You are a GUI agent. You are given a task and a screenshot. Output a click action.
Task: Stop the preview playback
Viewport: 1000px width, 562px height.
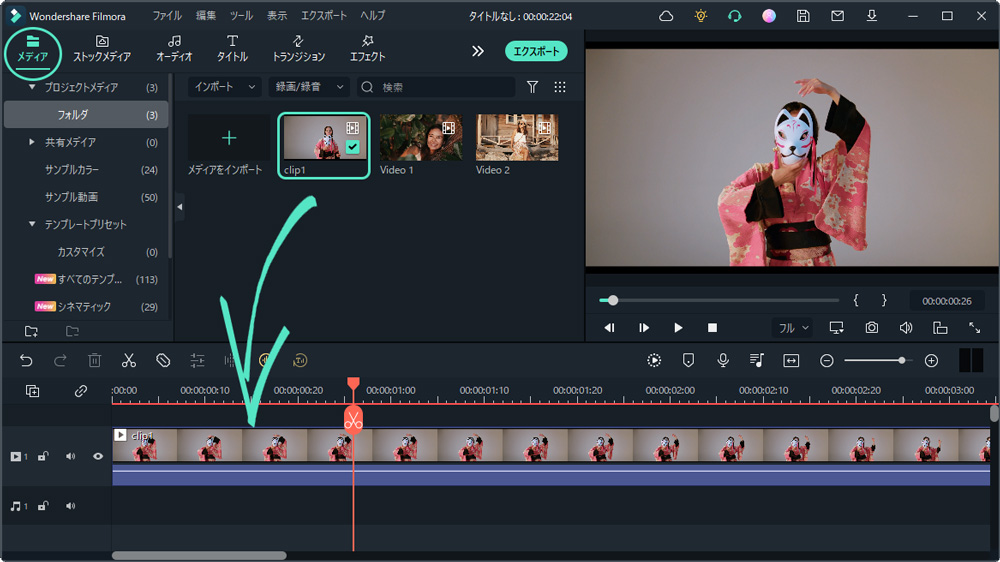click(x=712, y=327)
